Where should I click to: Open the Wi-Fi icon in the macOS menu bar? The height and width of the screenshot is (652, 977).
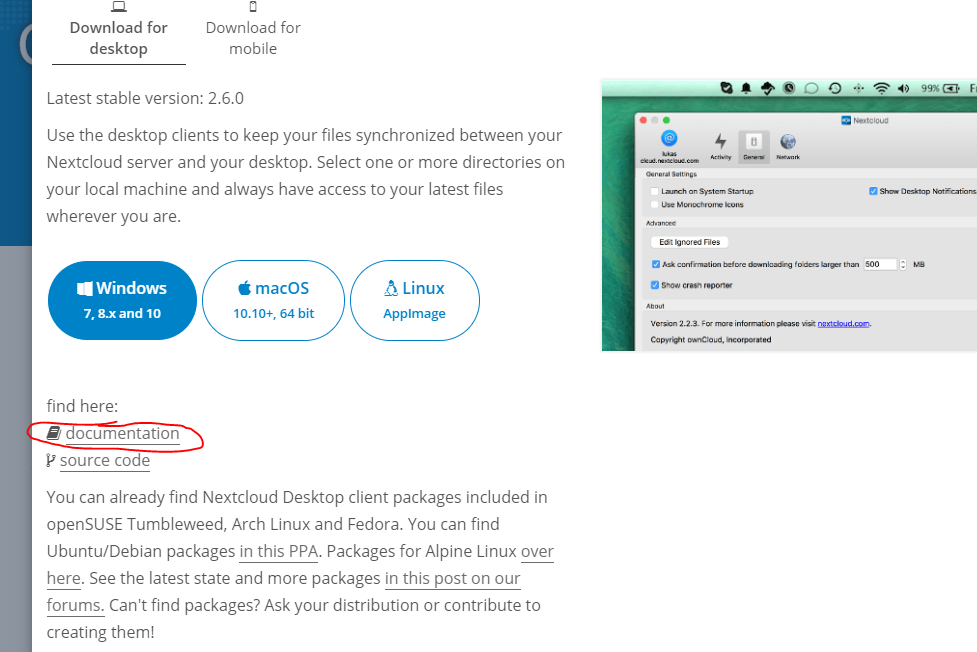click(x=880, y=88)
